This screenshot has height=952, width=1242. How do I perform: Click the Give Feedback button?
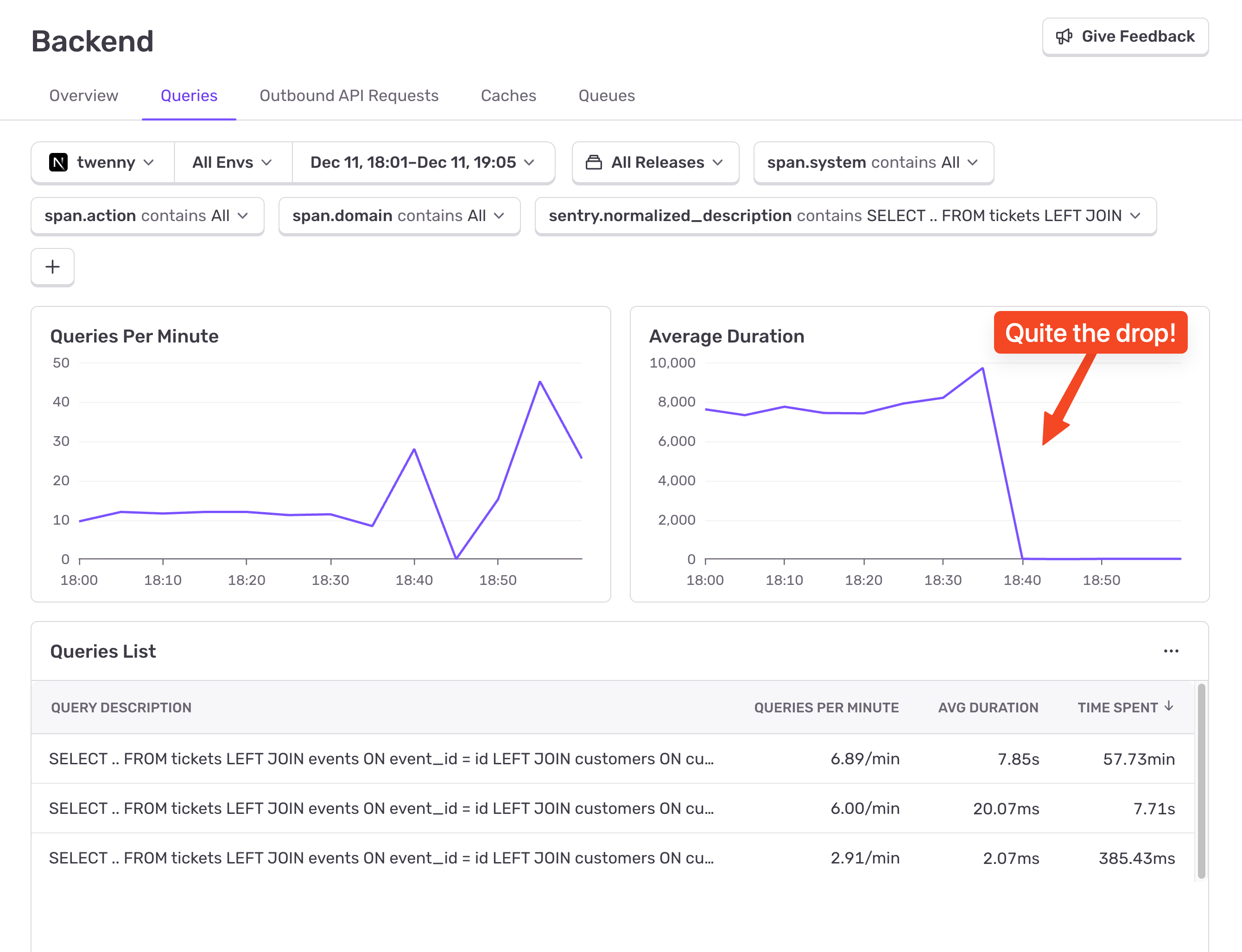pyautogui.click(x=1125, y=36)
